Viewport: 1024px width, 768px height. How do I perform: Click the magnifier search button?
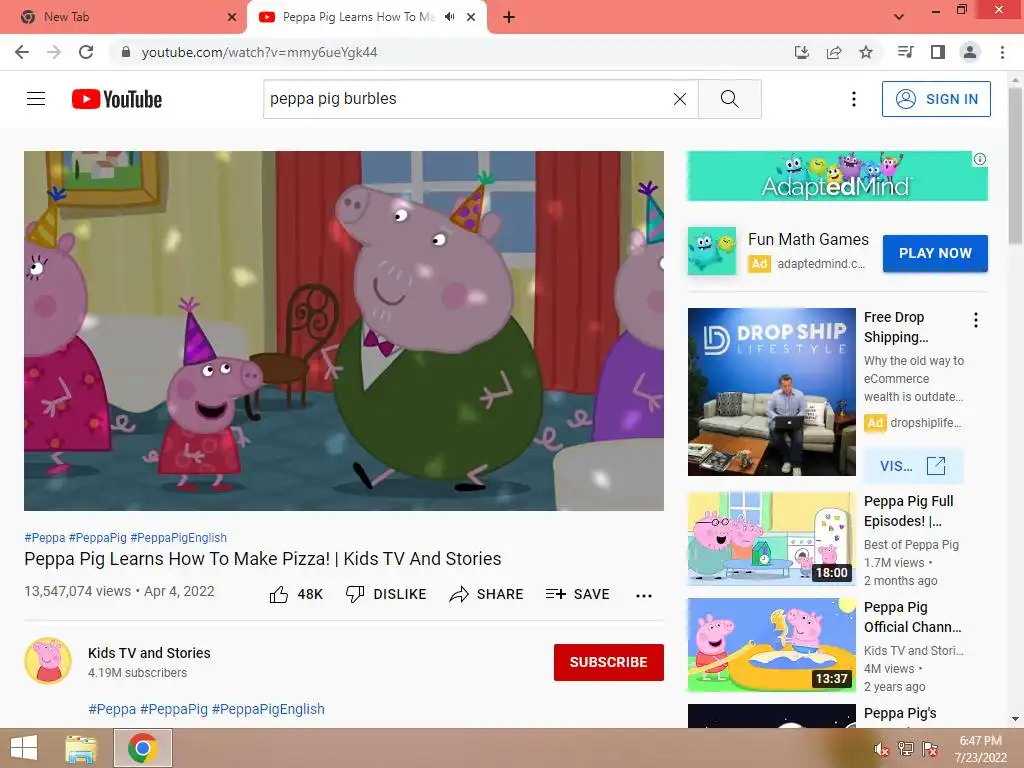pyautogui.click(x=729, y=99)
